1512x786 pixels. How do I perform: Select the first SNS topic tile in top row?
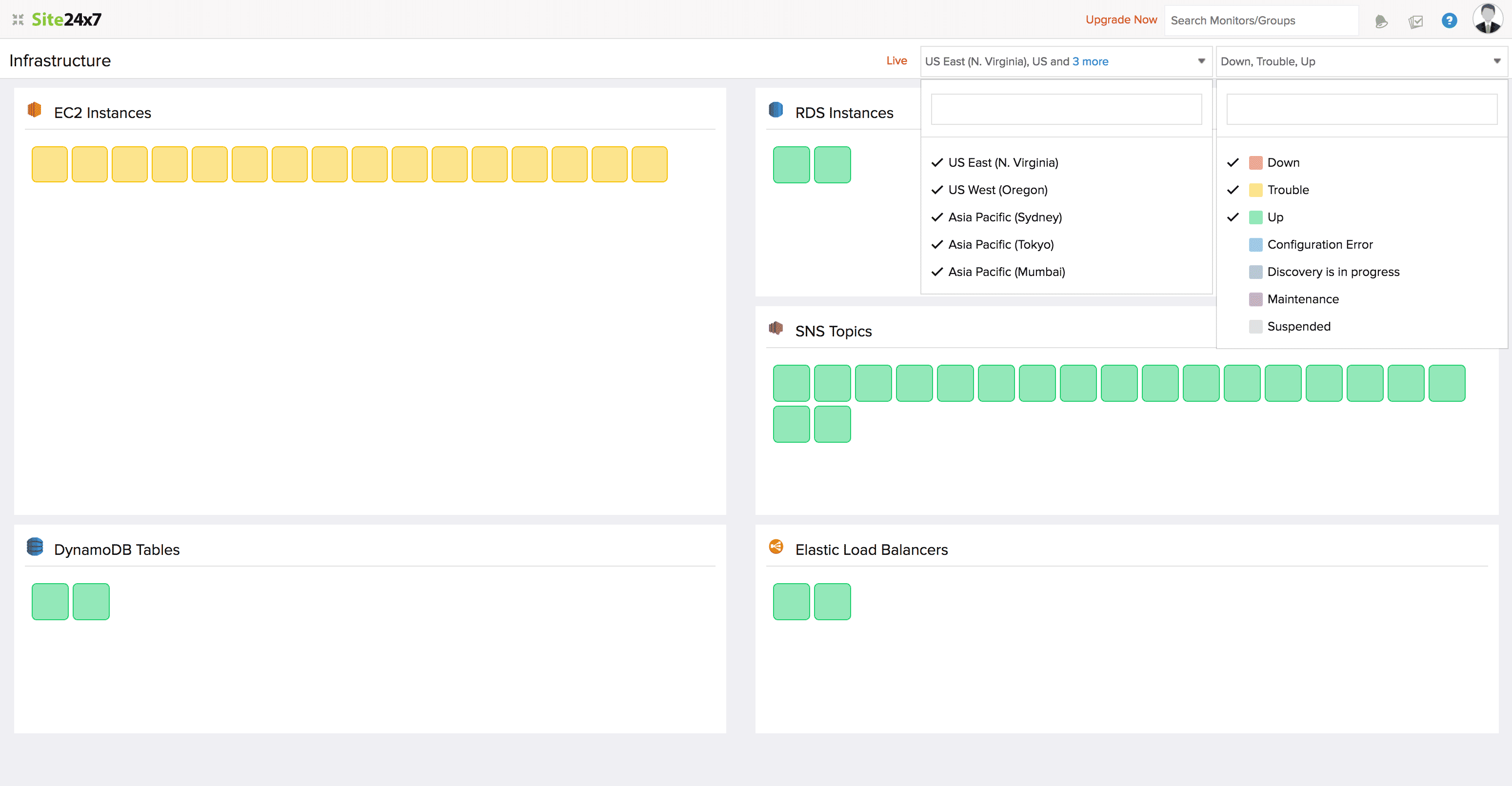(x=791, y=383)
